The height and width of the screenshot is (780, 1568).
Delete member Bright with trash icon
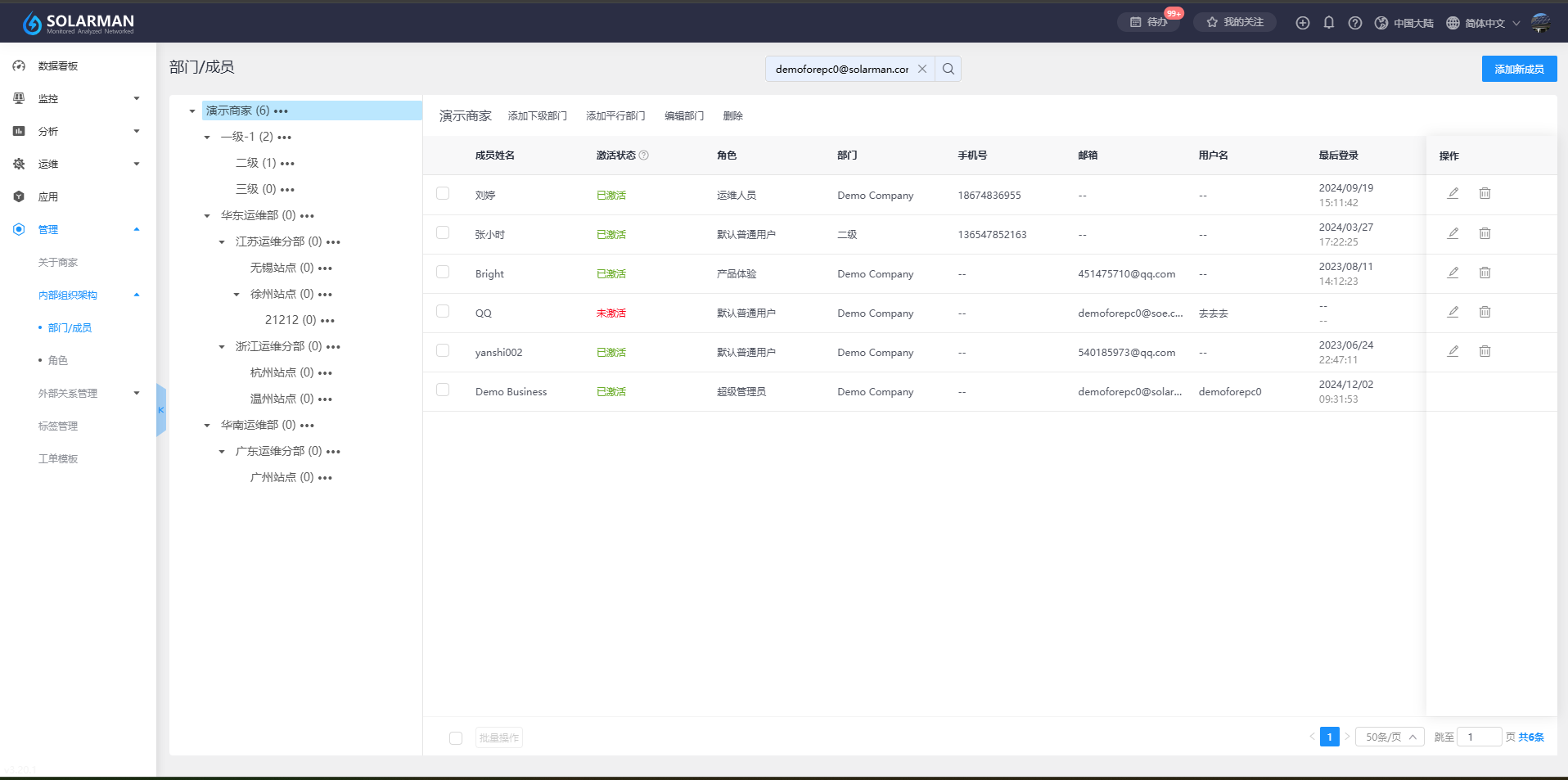point(1485,273)
